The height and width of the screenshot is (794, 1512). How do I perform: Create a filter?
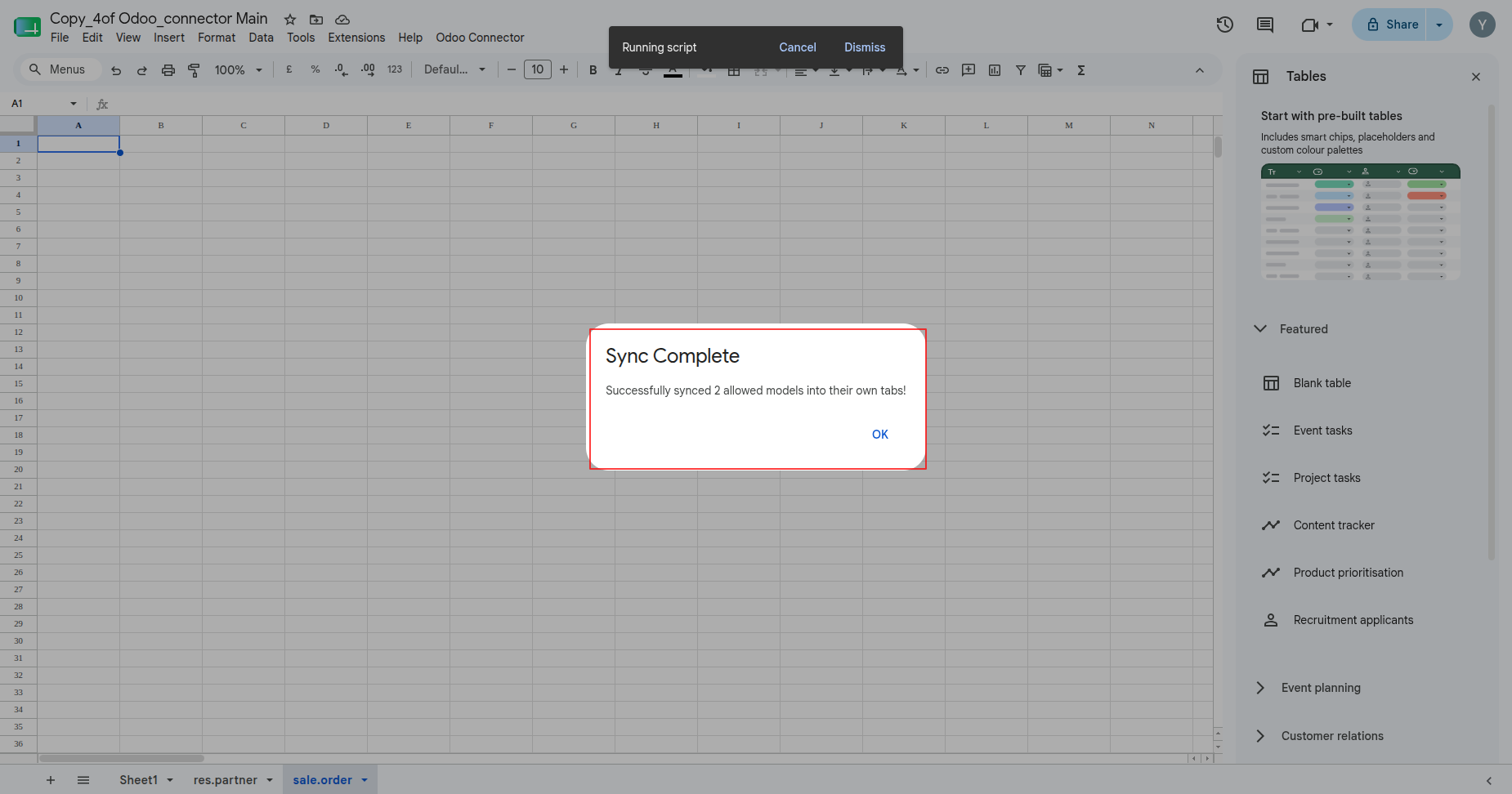(1021, 70)
